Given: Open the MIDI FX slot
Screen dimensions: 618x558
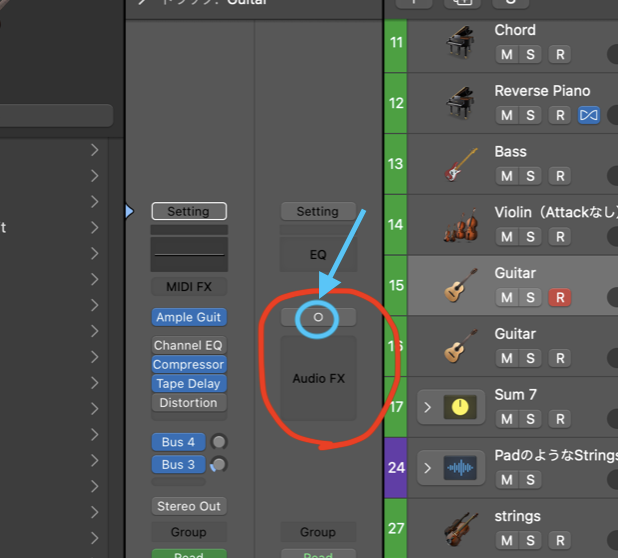Looking at the screenshot, I should 189,286.
